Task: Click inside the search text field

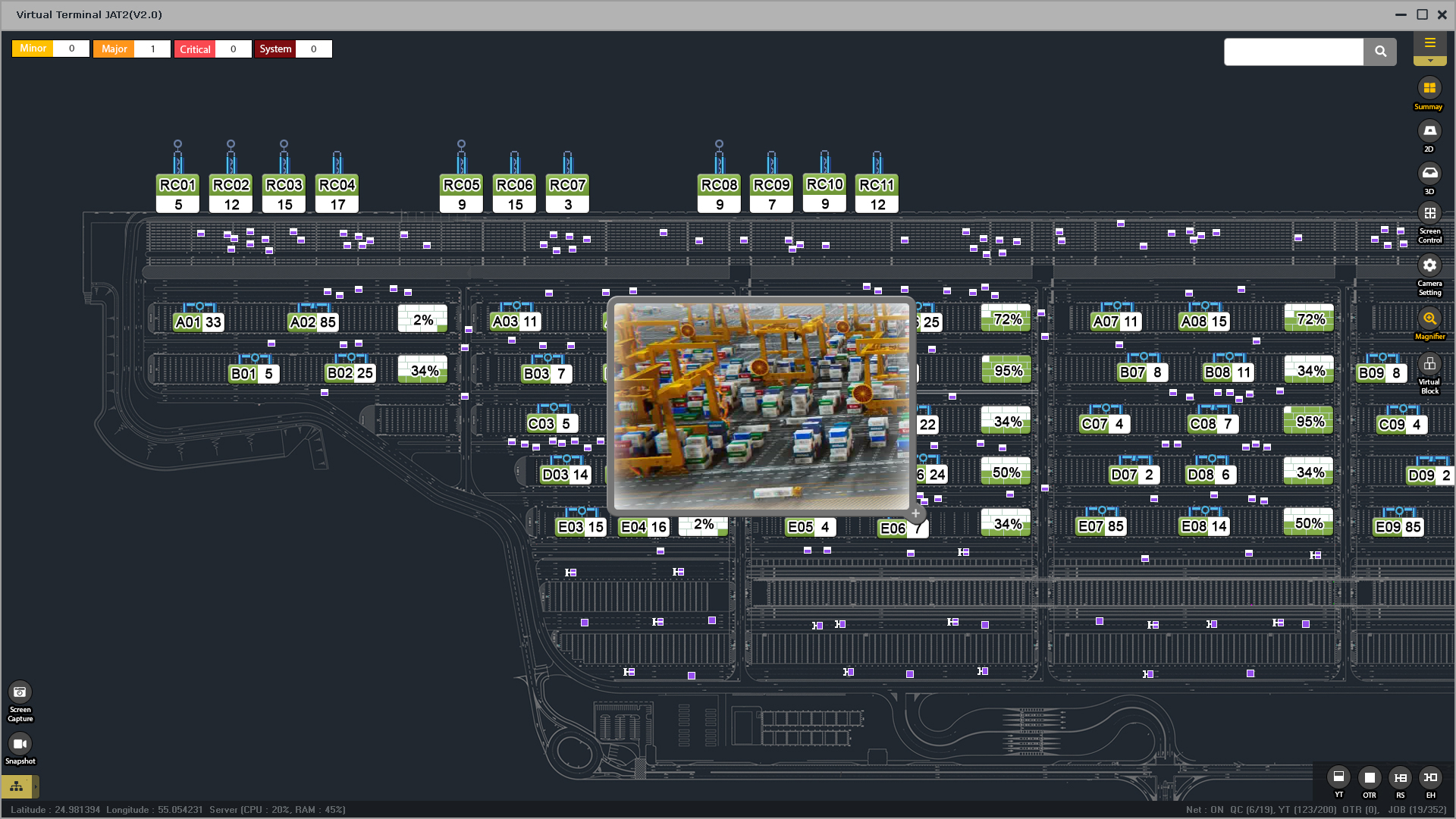Action: coord(1293,52)
